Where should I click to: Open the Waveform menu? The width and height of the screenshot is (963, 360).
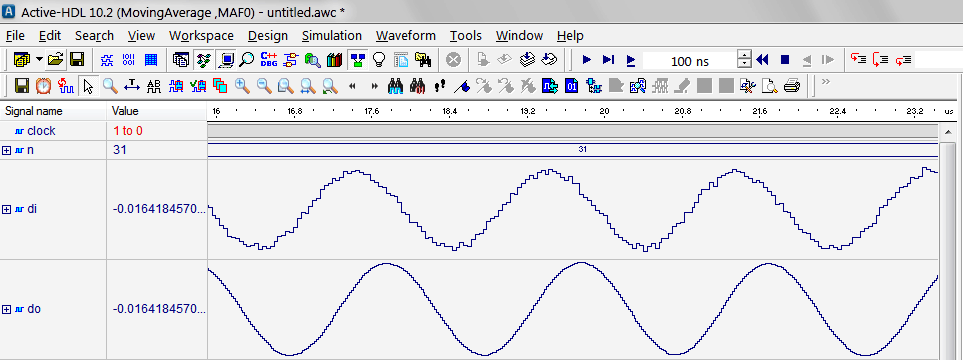click(406, 36)
